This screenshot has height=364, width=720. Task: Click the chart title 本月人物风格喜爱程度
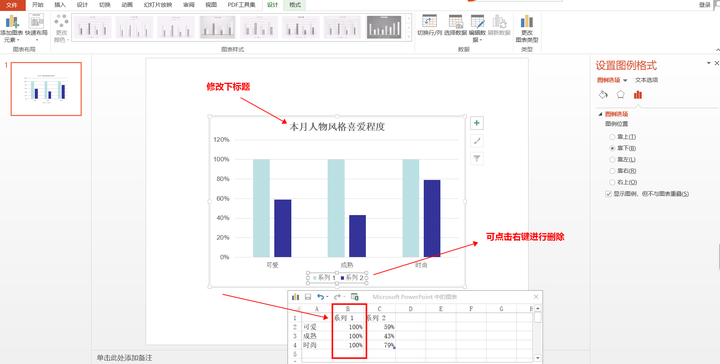(x=337, y=127)
